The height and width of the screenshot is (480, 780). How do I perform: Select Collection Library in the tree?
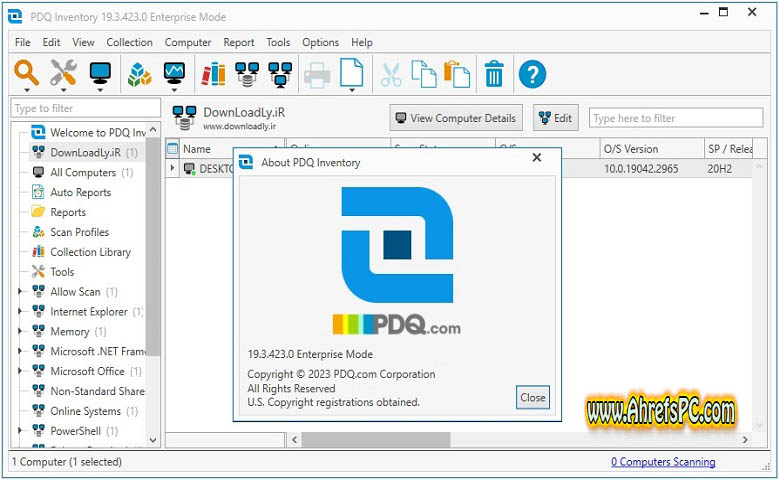(x=81, y=252)
